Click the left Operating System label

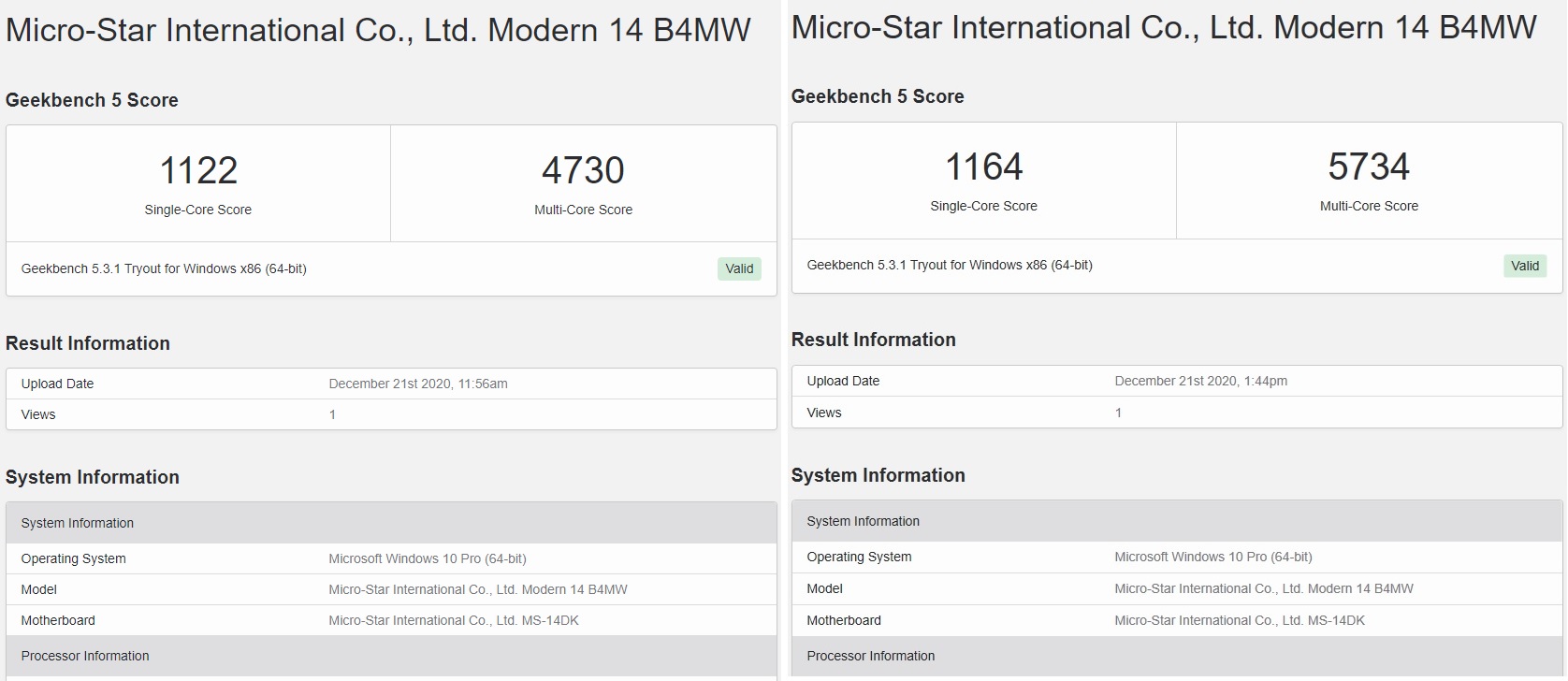pyautogui.click(x=73, y=558)
